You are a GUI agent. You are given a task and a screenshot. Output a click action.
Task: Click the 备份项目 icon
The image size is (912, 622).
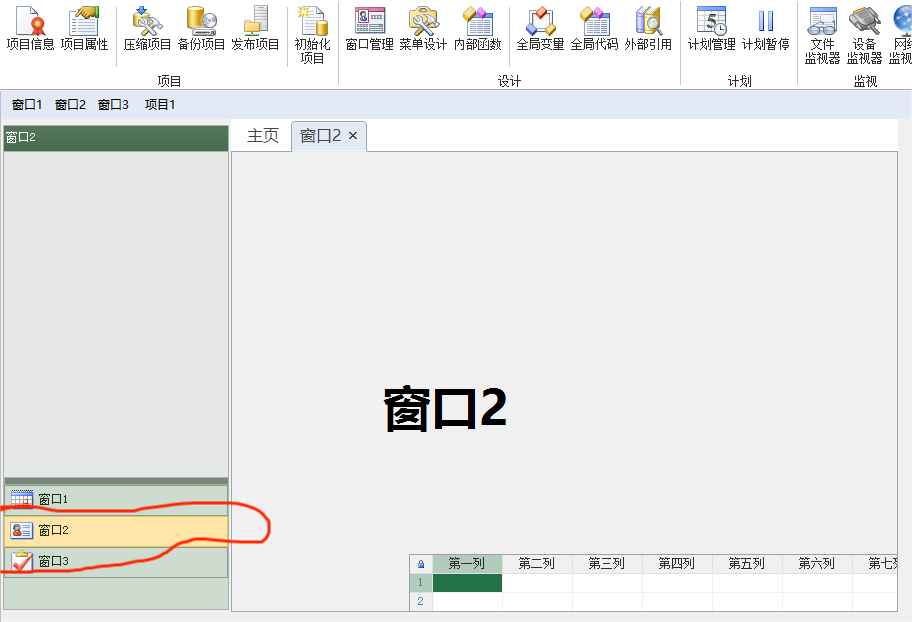pyautogui.click(x=201, y=28)
